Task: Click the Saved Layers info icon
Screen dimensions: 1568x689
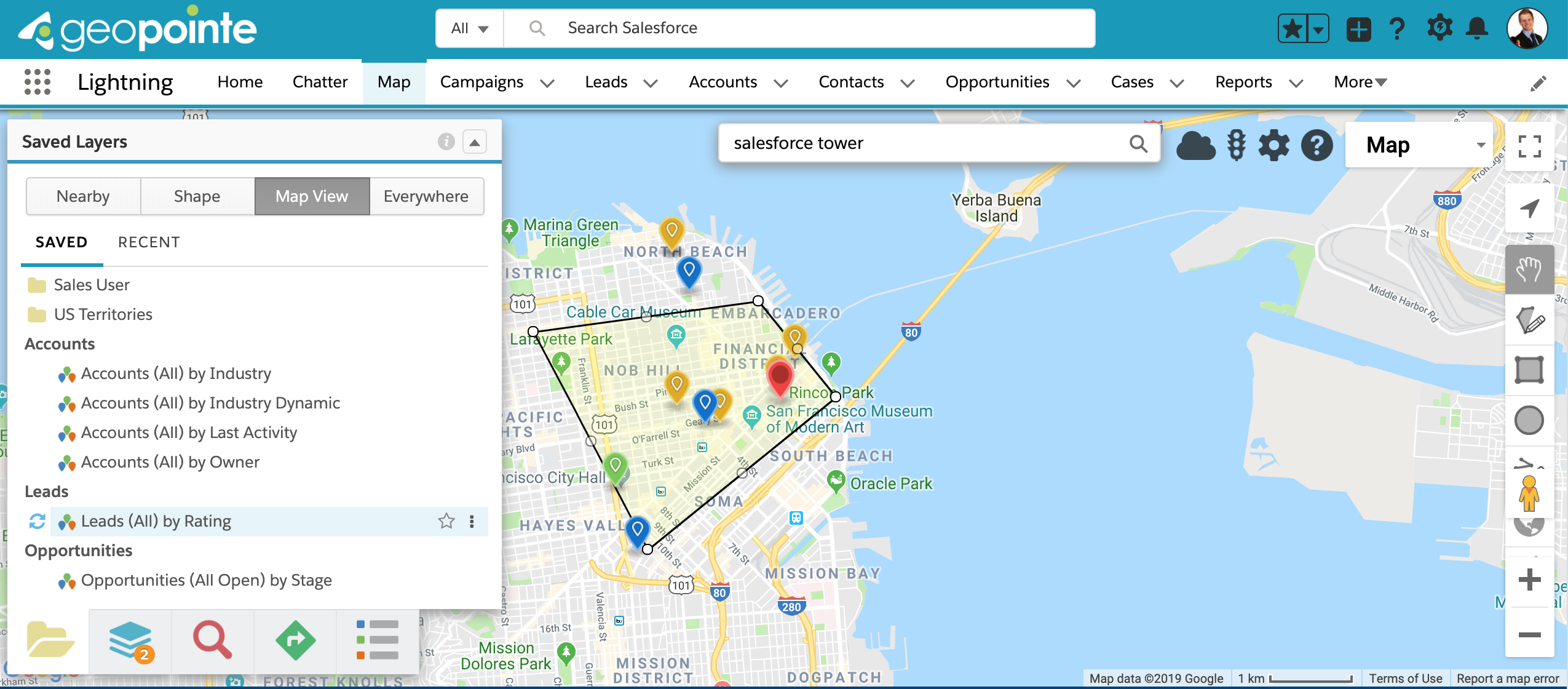Action: point(446,142)
